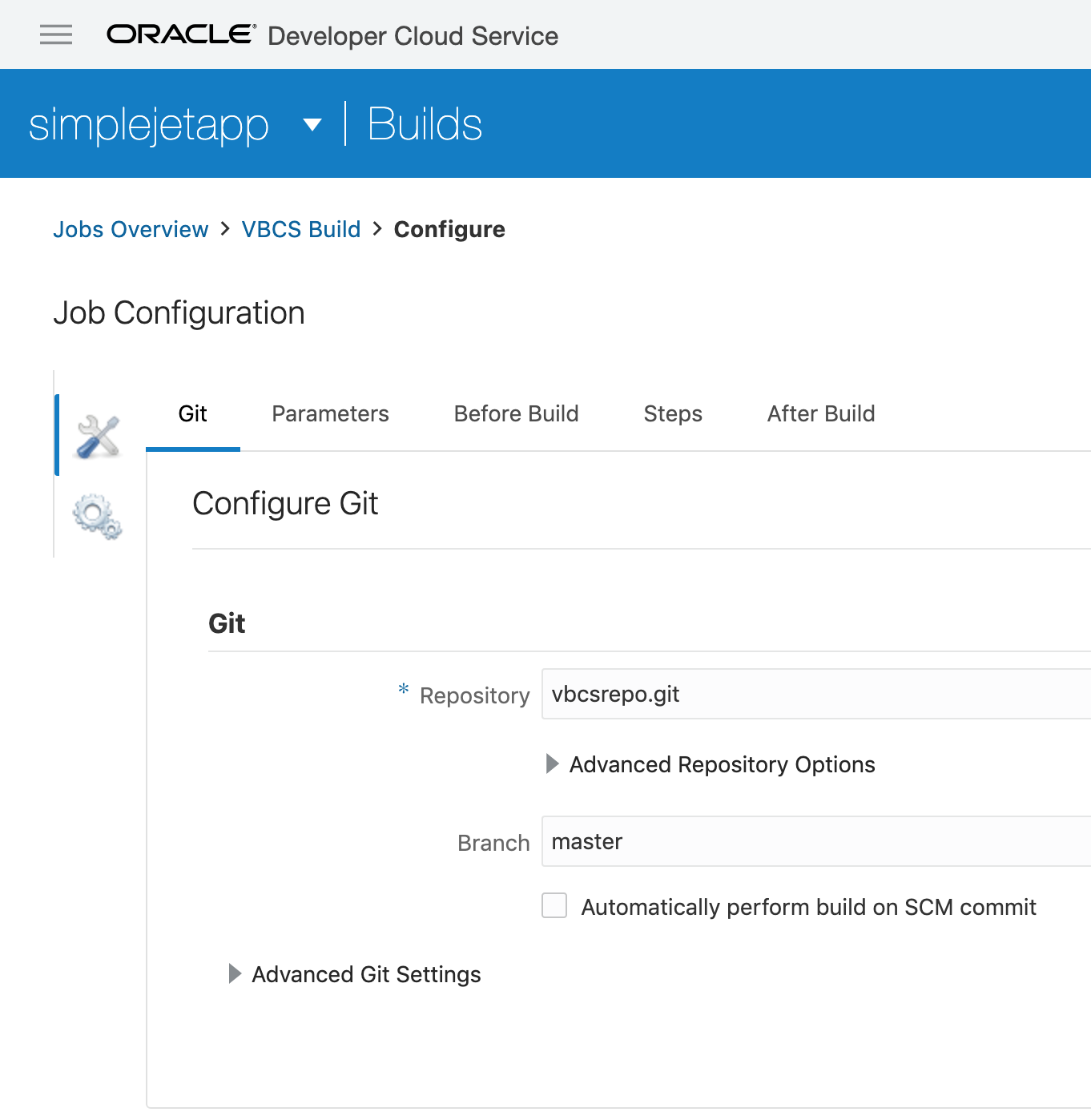Open job settings via the gear icon
The height and width of the screenshot is (1120, 1091).
point(96,518)
